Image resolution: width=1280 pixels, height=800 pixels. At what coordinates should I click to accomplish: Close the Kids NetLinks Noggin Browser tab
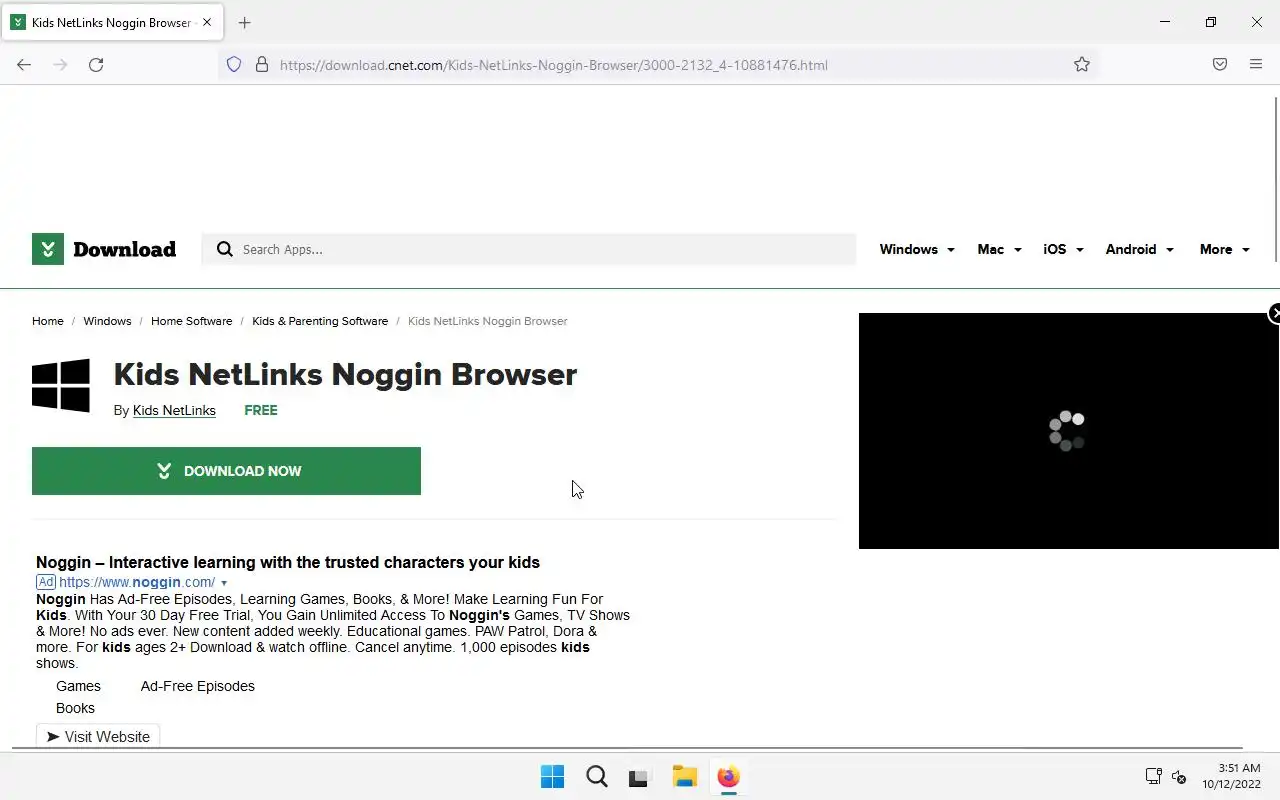click(207, 22)
